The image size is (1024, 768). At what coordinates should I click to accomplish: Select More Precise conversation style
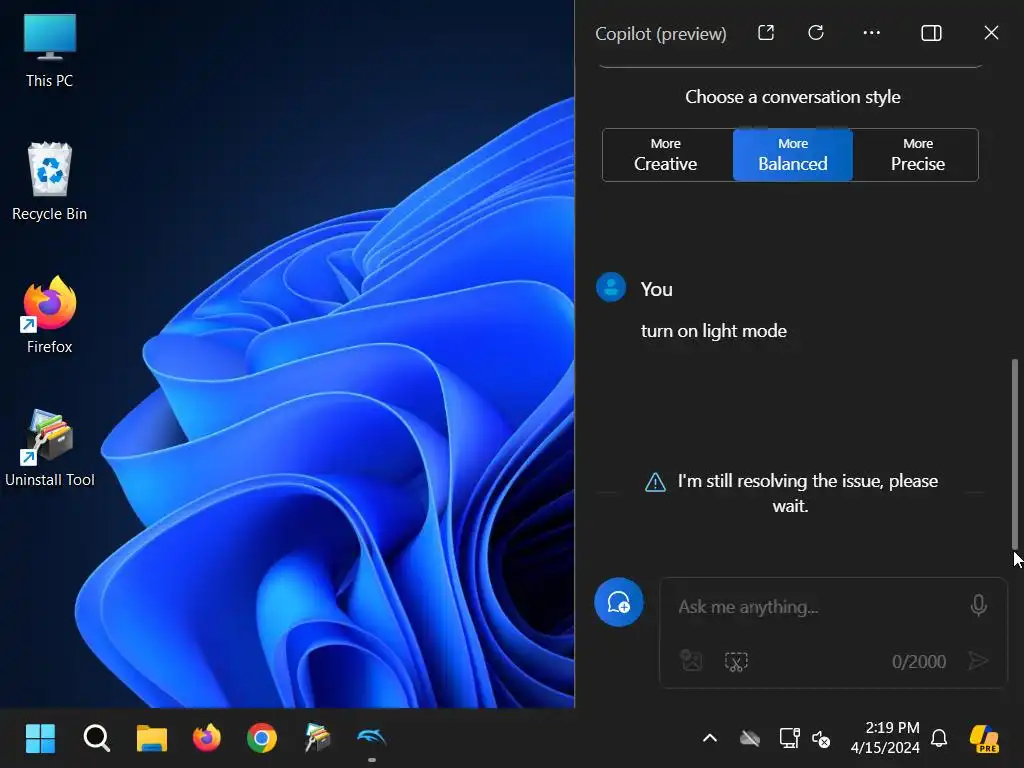[918, 155]
